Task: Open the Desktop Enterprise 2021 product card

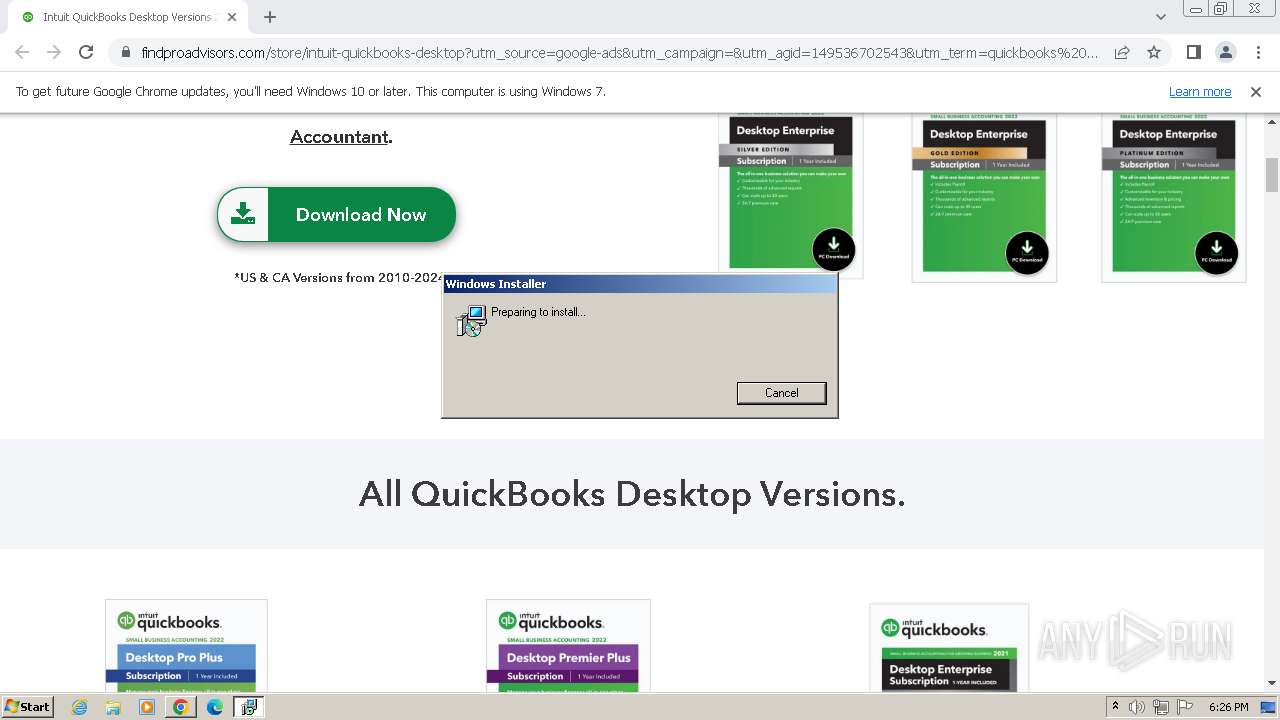Action: (949, 648)
